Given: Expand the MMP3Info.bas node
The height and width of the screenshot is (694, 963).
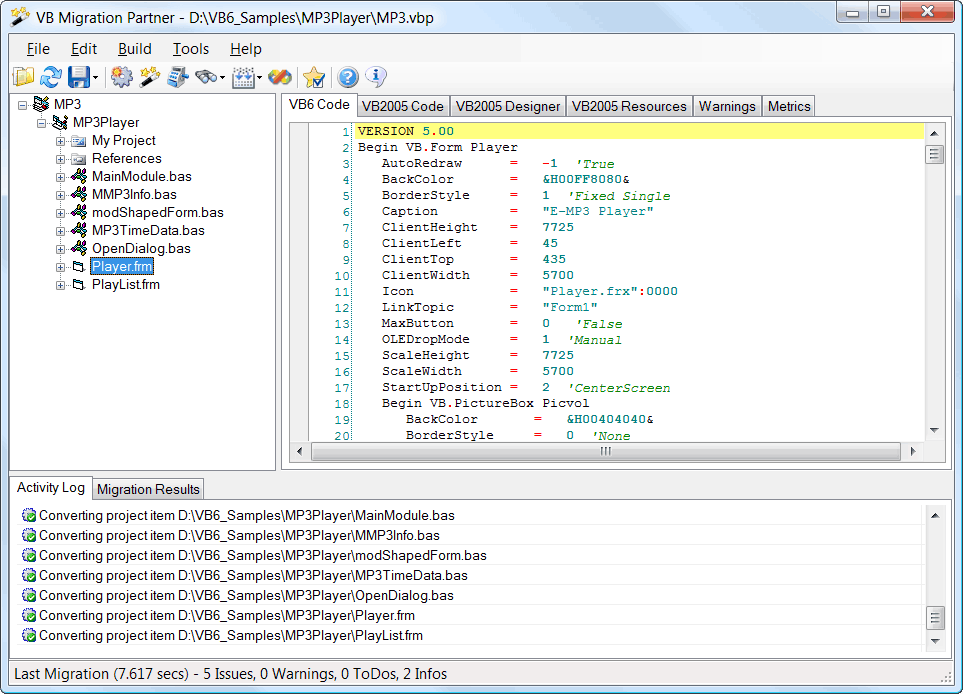Looking at the screenshot, I should 60,195.
